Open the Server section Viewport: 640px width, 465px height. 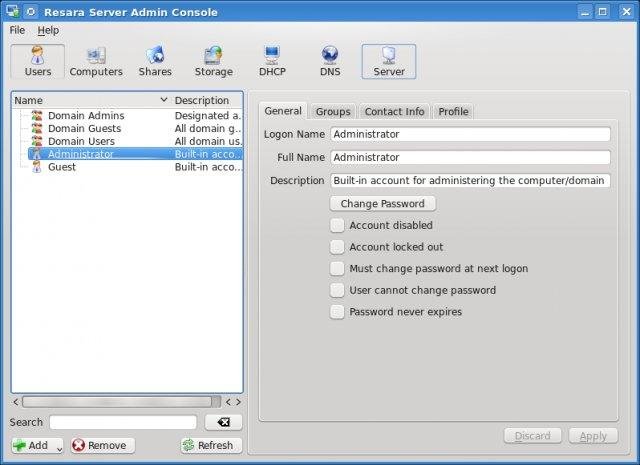(x=389, y=62)
